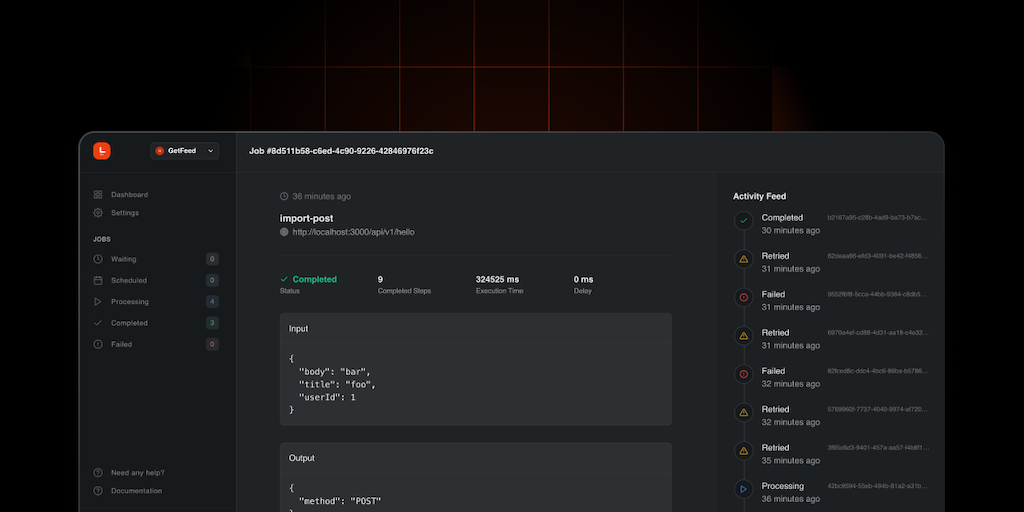The width and height of the screenshot is (1024, 512).
Task: Select the Scheduled jobs calendar icon
Action: (x=98, y=281)
